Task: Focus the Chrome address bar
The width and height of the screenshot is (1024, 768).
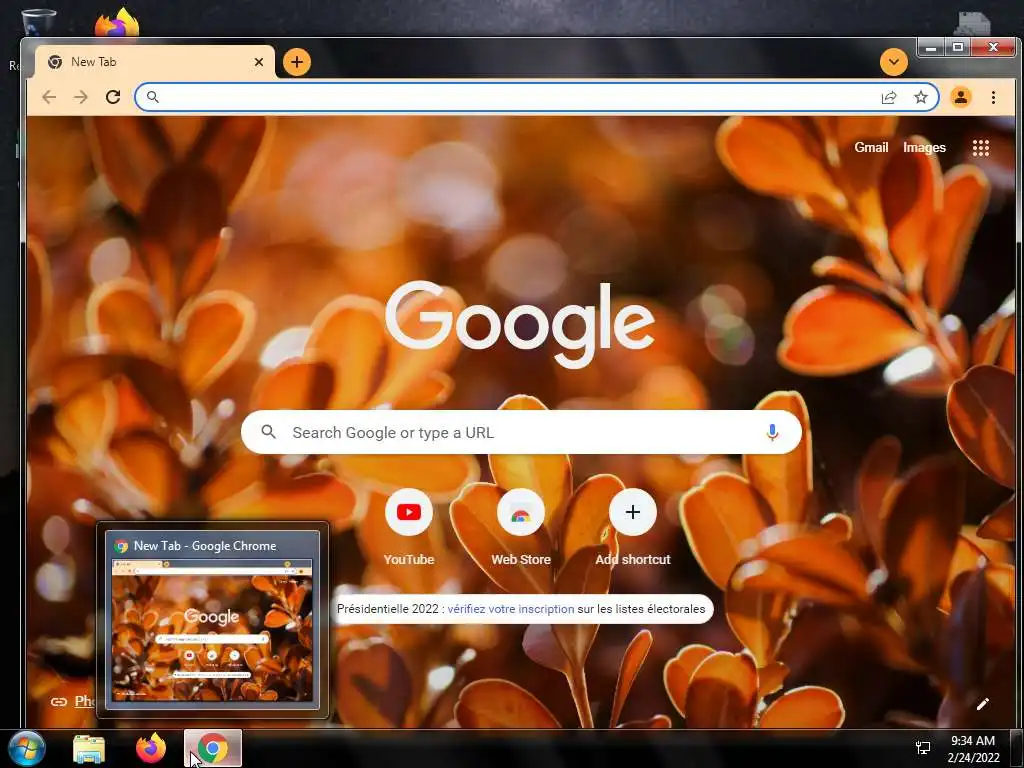Action: pos(537,97)
